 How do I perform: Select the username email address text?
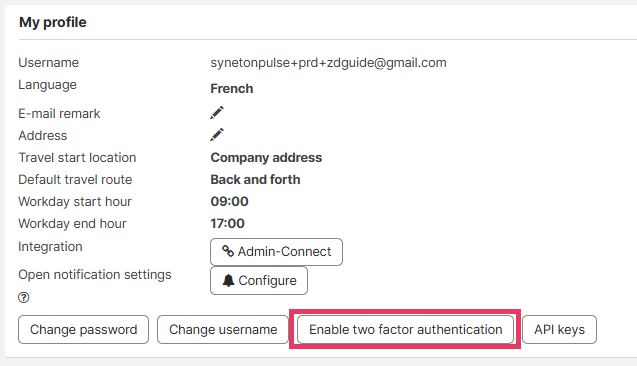(x=328, y=63)
